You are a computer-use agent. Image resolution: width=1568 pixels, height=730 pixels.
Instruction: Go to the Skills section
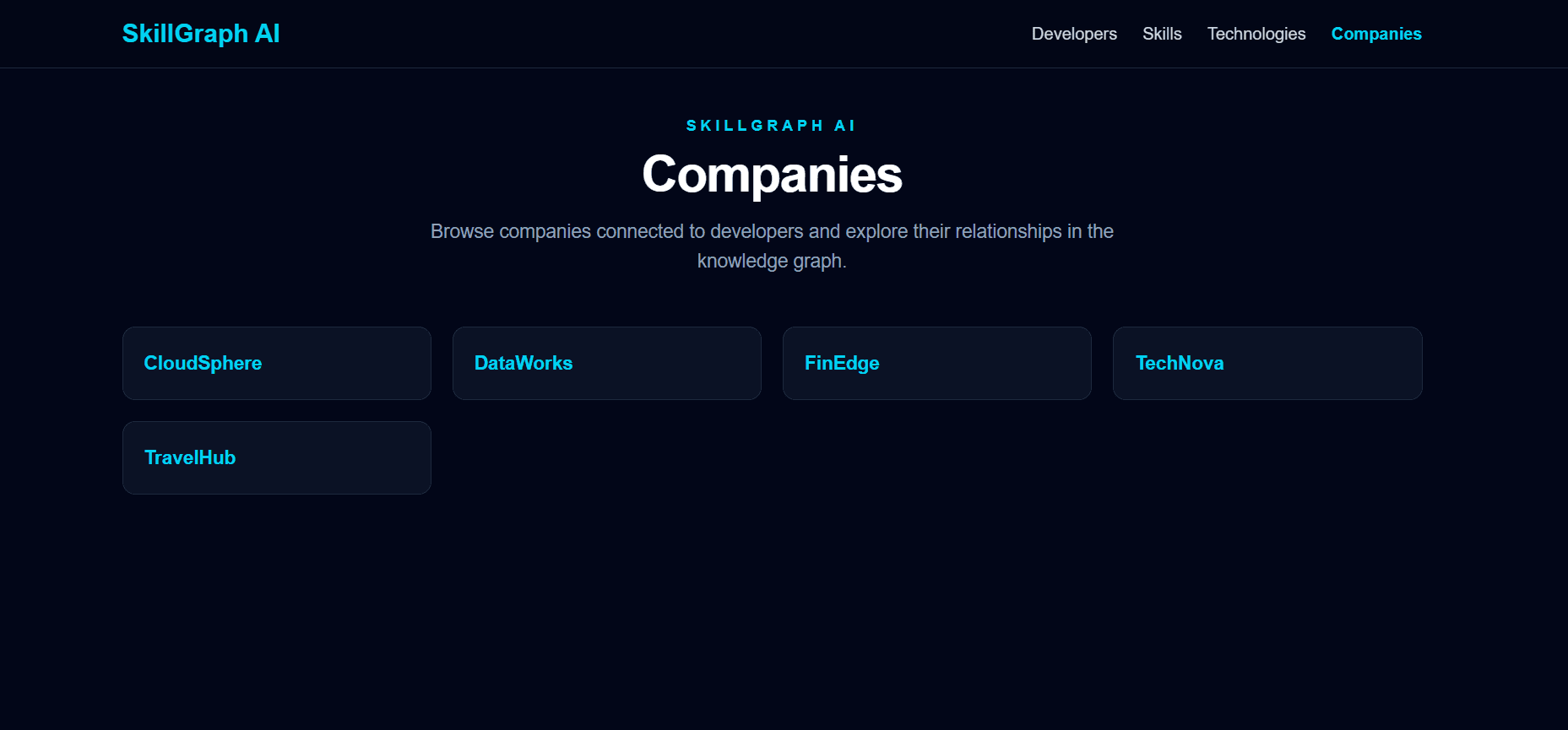1162,34
